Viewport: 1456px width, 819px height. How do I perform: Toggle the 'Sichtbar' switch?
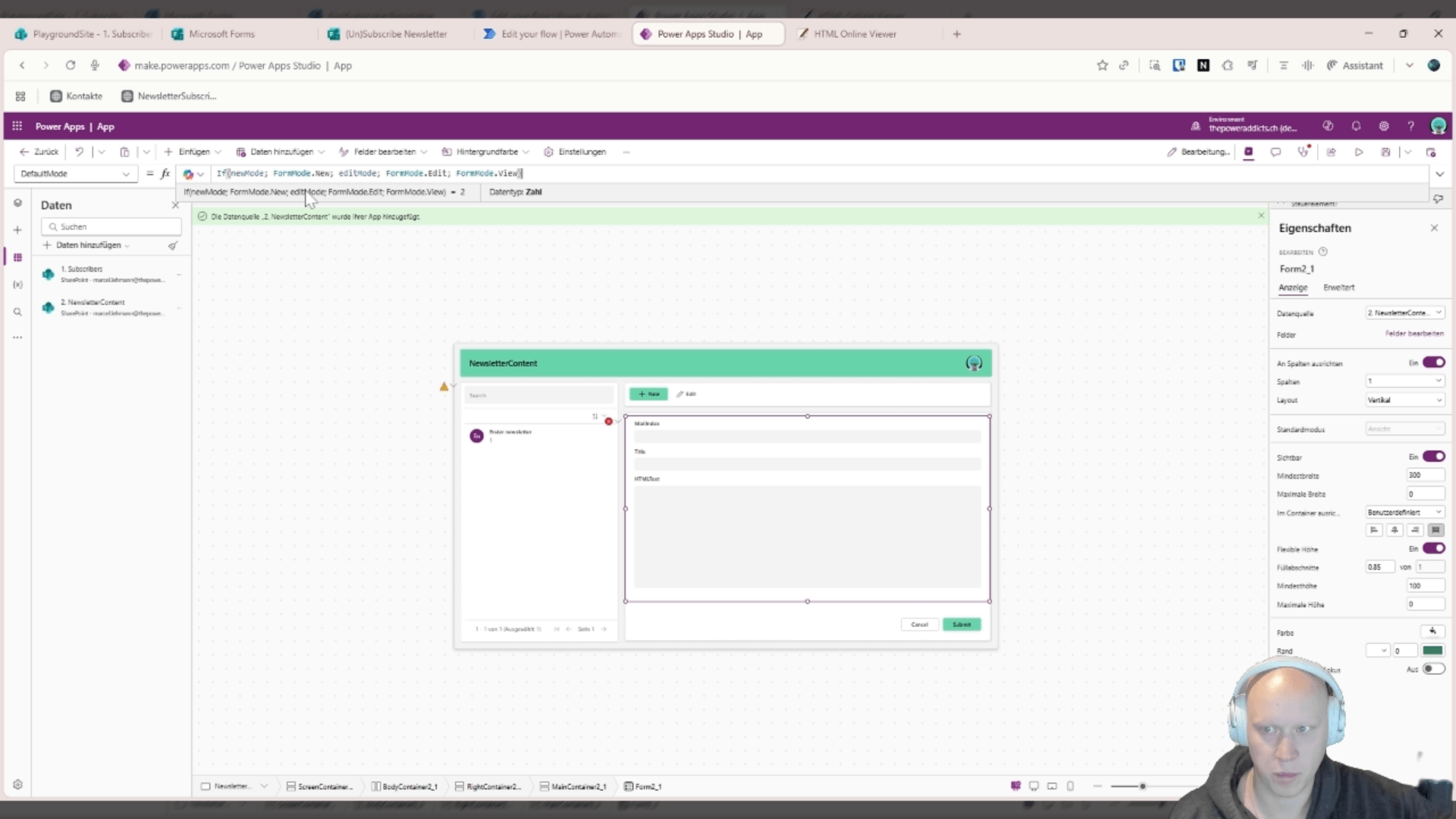click(x=1433, y=457)
